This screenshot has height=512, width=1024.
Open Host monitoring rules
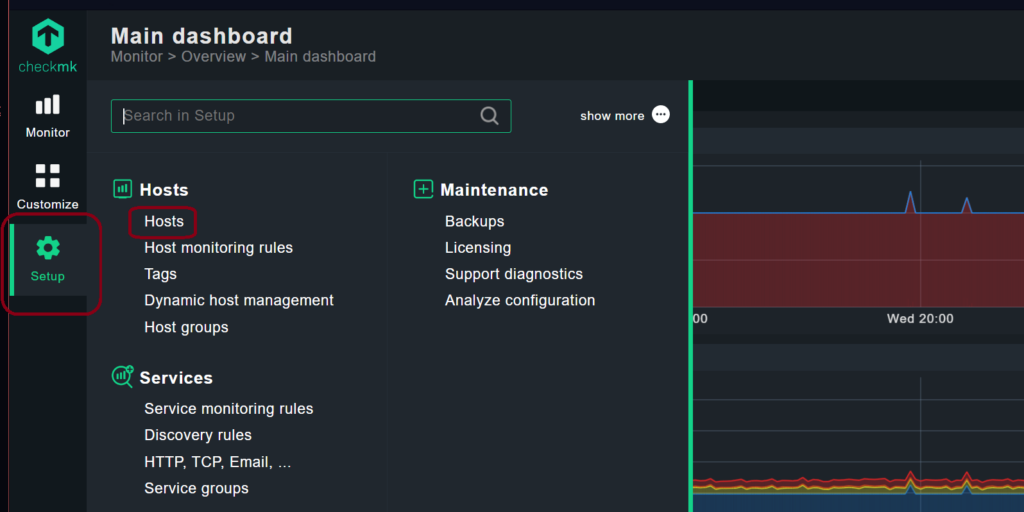point(219,248)
